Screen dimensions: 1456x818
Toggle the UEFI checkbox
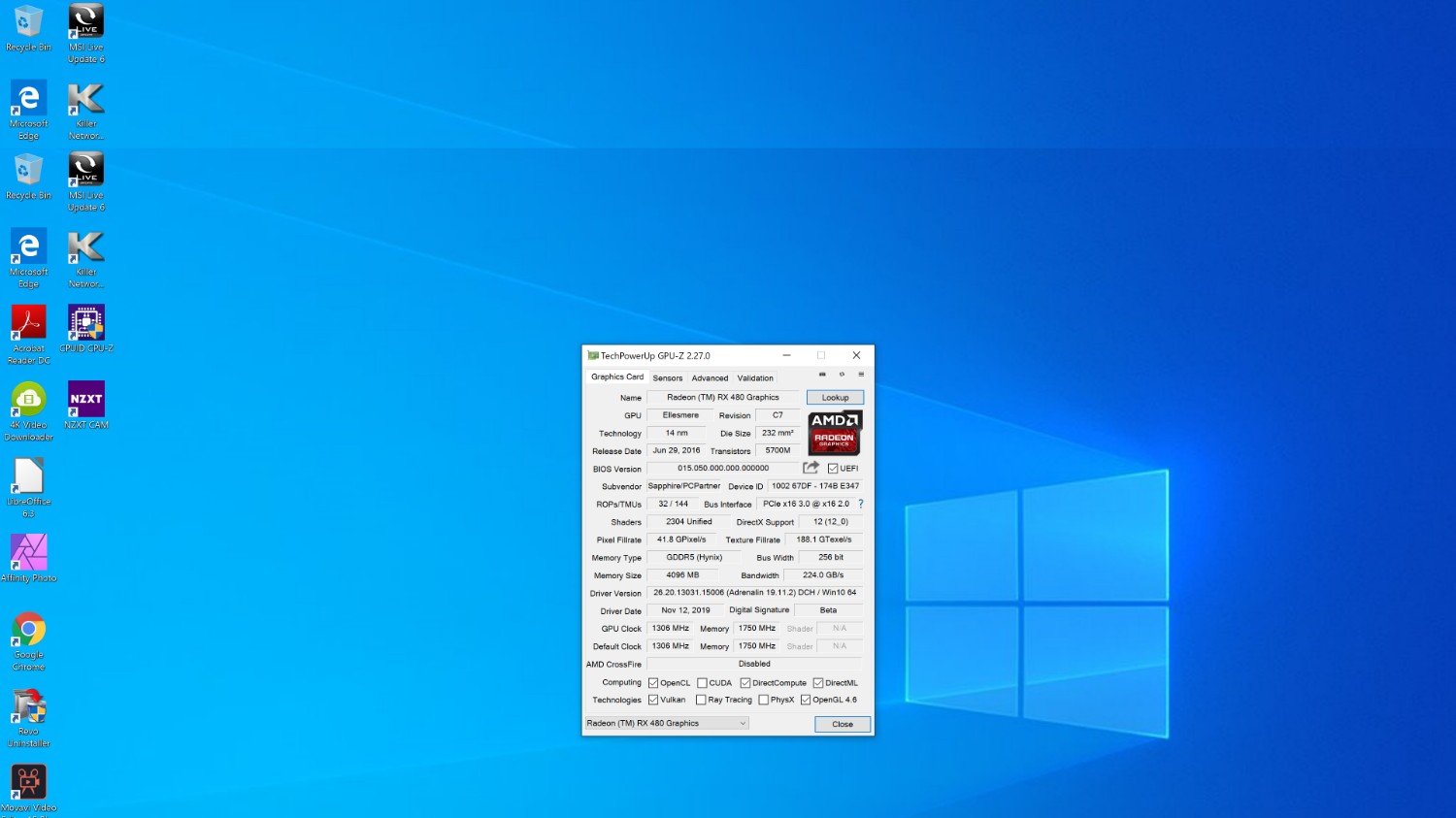click(833, 469)
